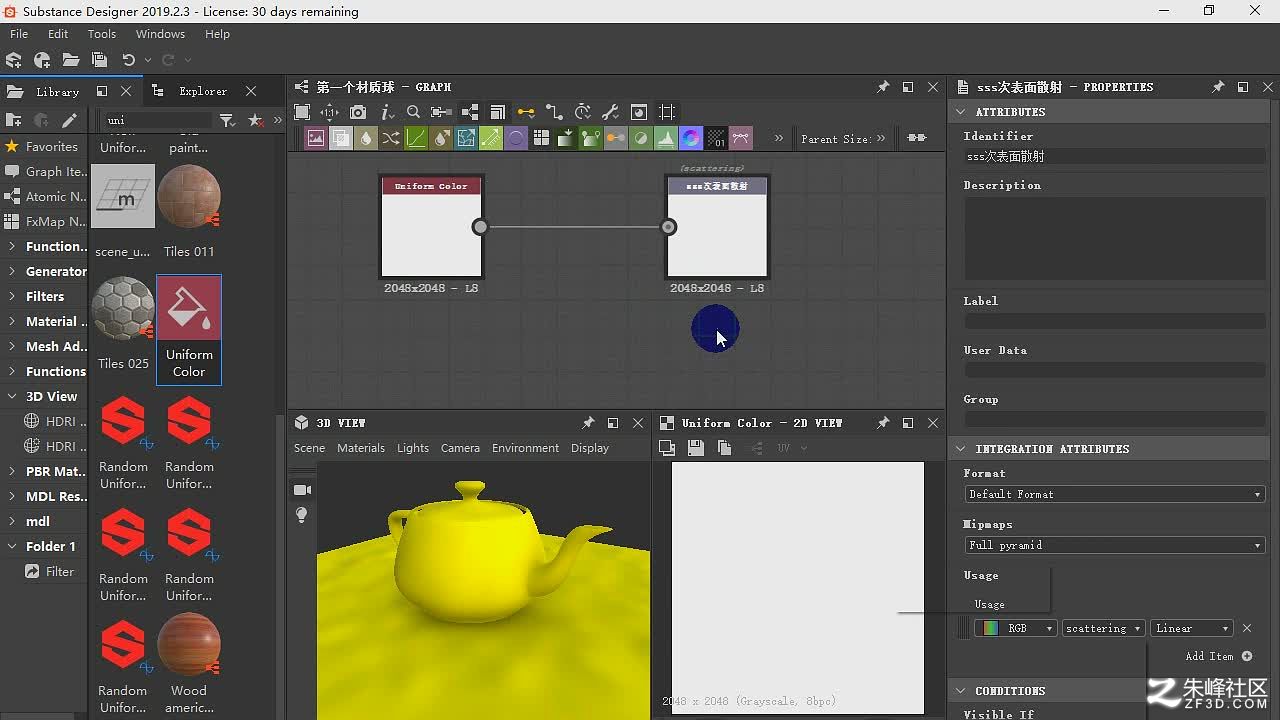Open the Materials menu in 3D View
Viewport: 1280px width, 720px height.
pos(361,448)
